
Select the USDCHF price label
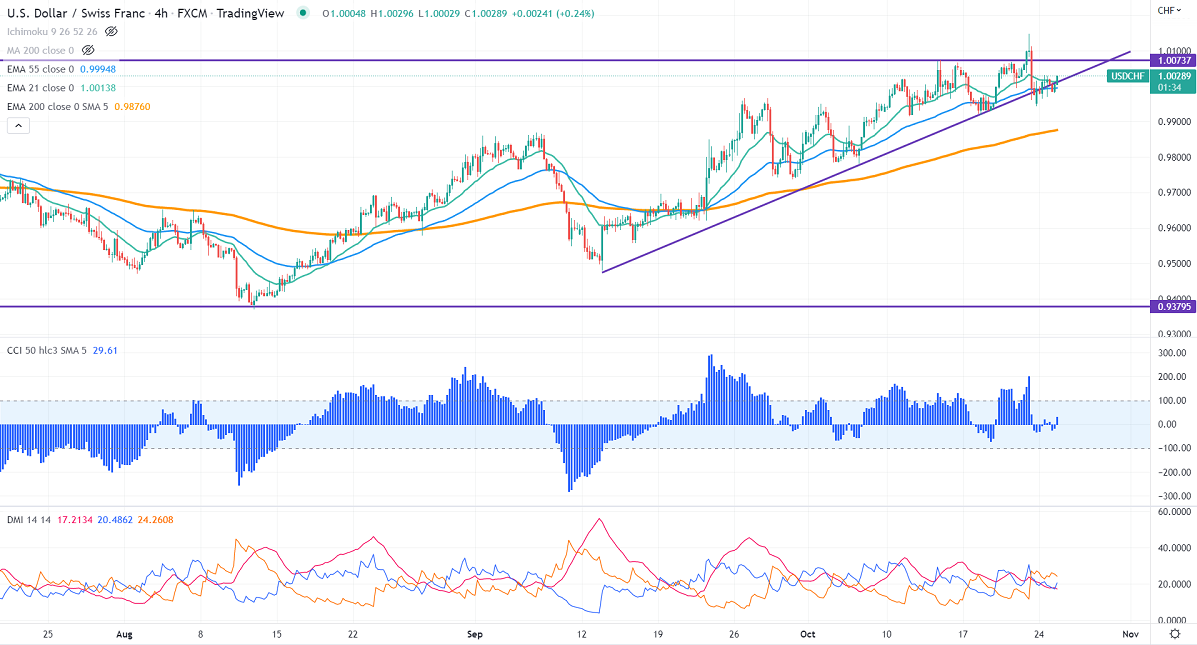[1128, 76]
